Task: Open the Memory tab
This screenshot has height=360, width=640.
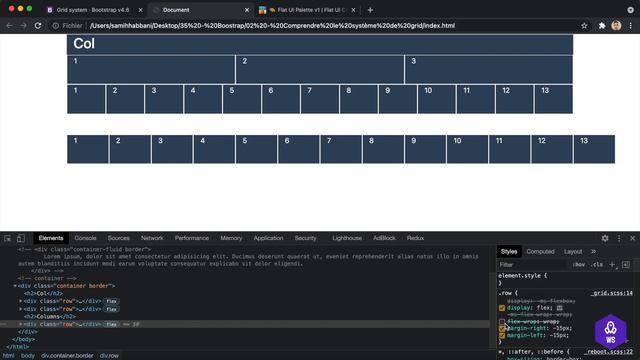Action: tap(231, 238)
